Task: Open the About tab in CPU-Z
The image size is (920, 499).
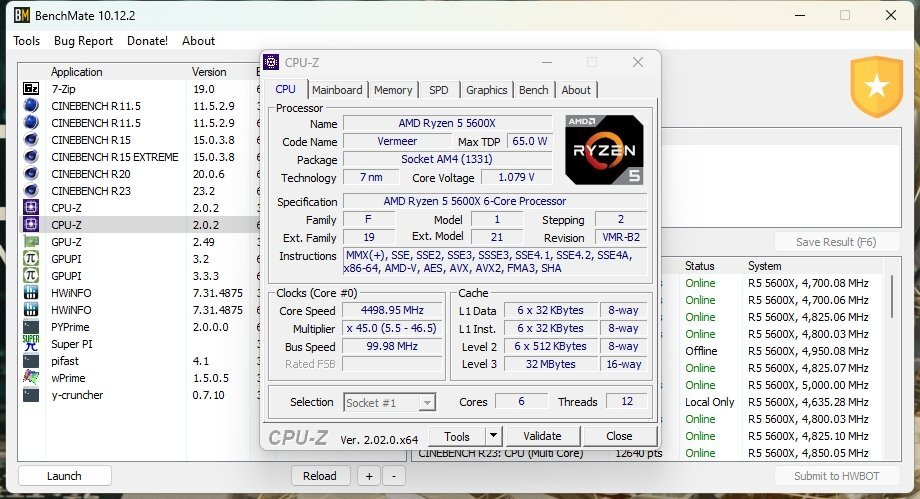Action: (x=576, y=90)
